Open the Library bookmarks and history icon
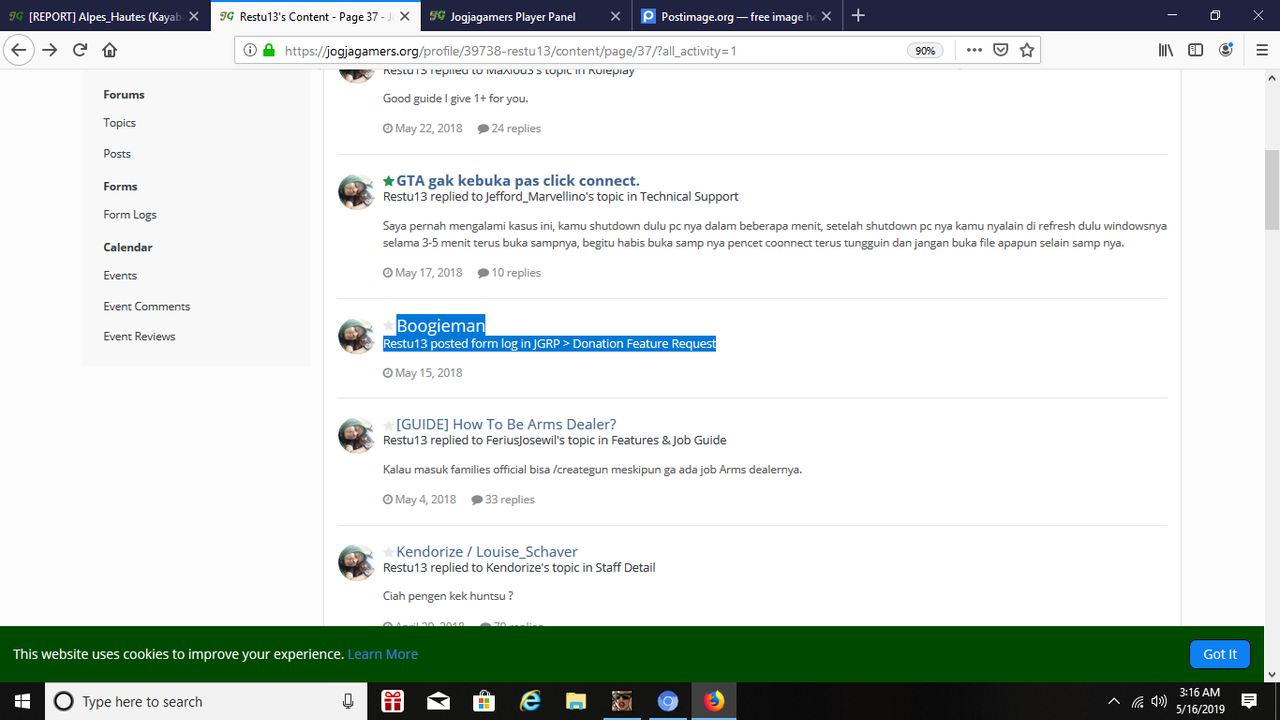1280x720 pixels. coord(1166,50)
